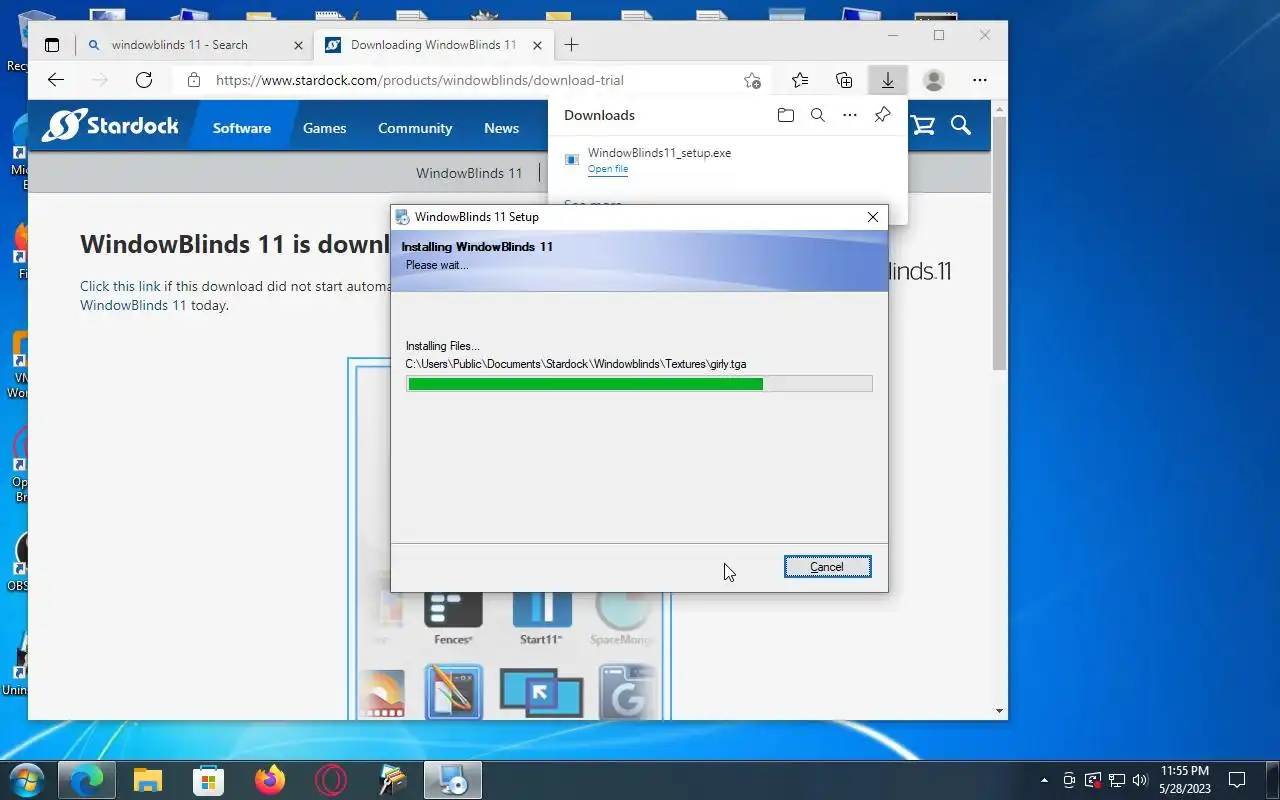This screenshot has width=1280, height=800.
Task: Pin the Downloads panel
Action: 882,115
